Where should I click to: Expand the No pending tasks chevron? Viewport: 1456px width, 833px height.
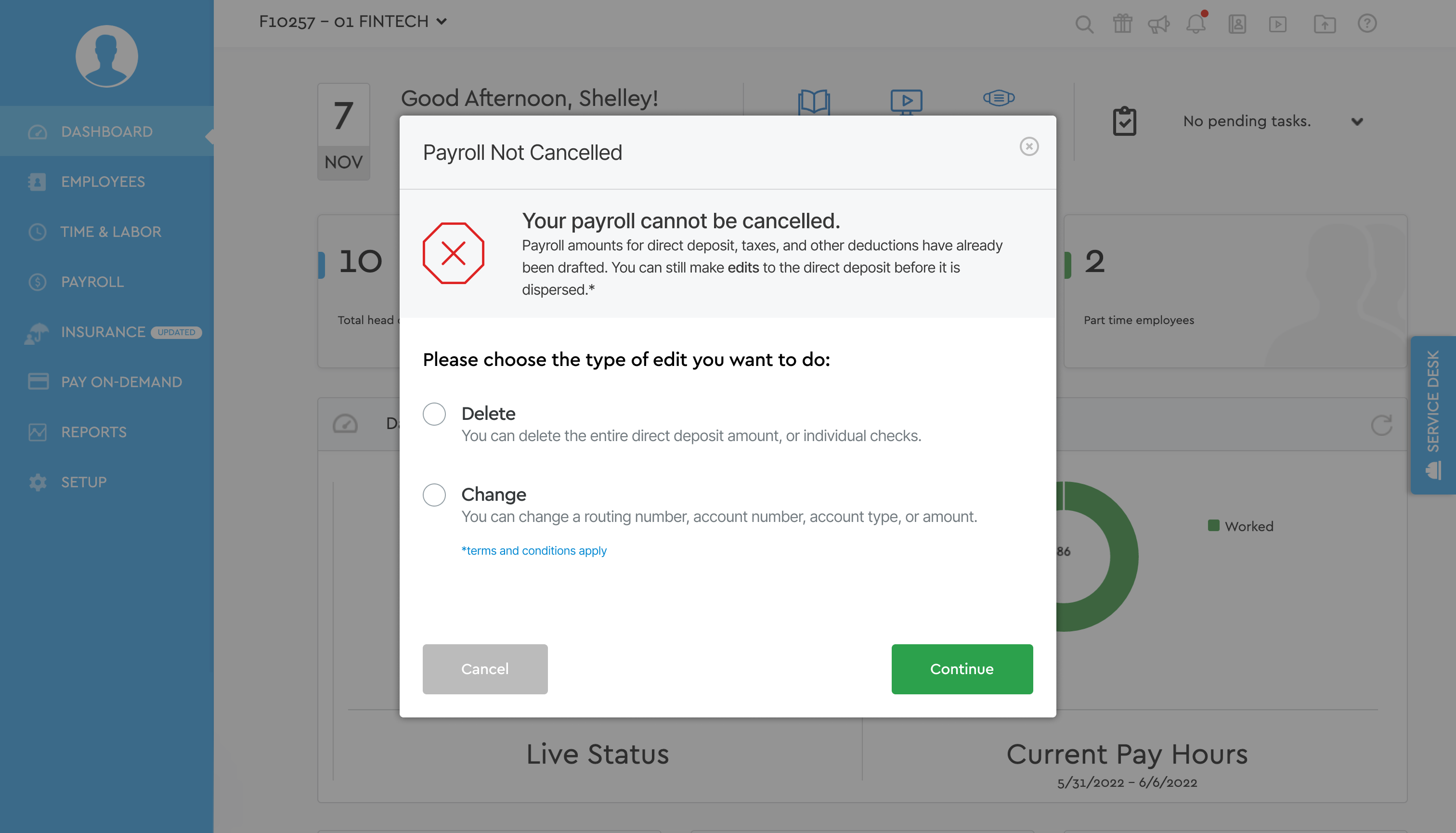click(x=1357, y=121)
